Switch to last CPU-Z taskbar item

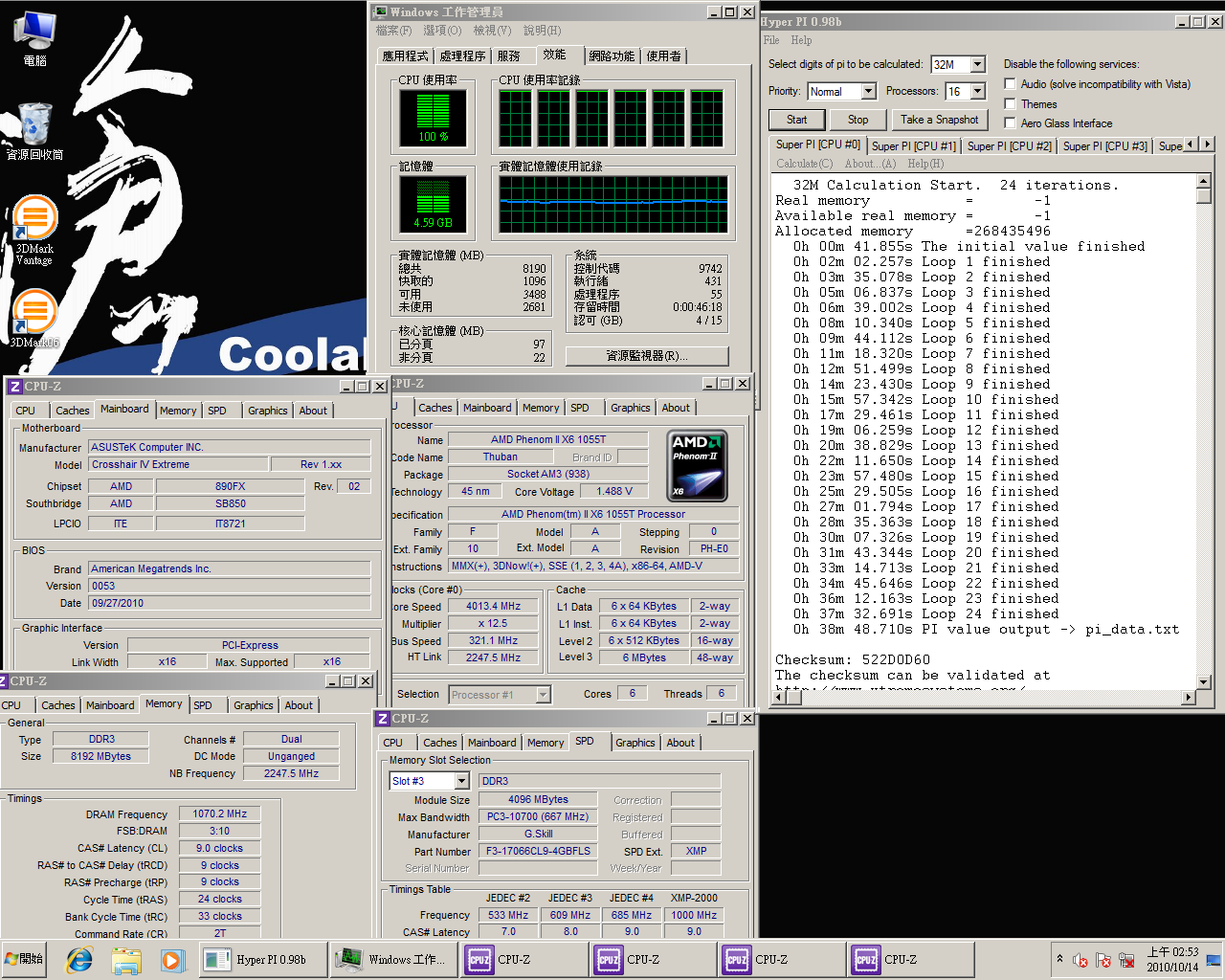(x=908, y=959)
